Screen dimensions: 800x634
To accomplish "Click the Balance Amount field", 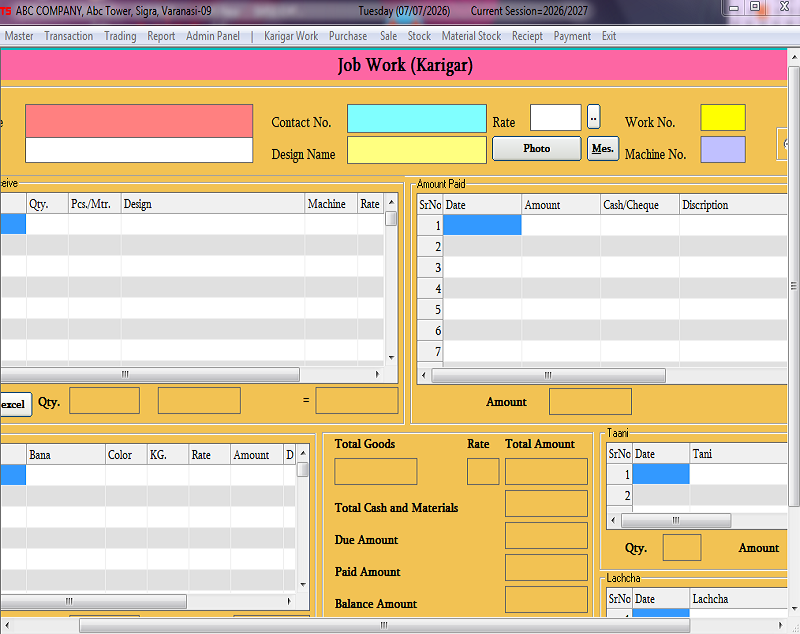I will pos(546,599).
